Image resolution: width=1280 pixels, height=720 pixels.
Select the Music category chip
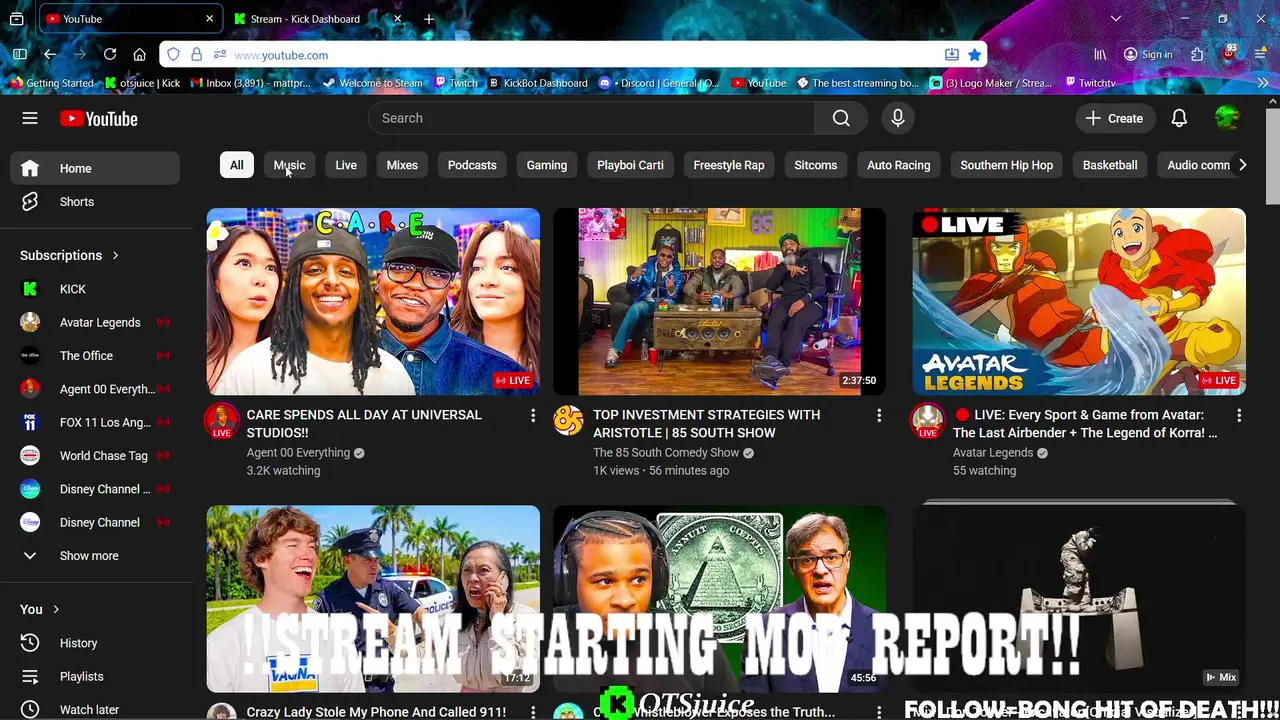coord(289,165)
